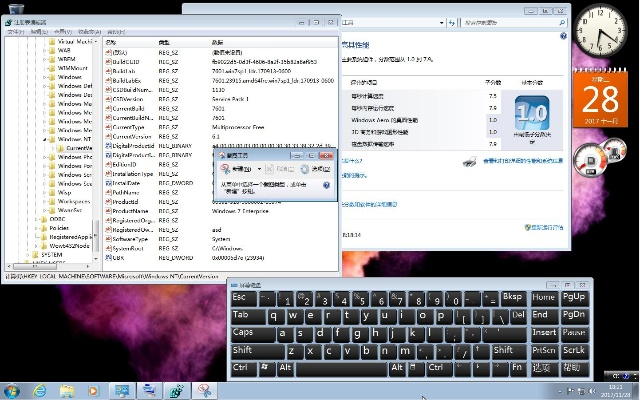Open address bar dropdown in performance window

pyautogui.click(x=441, y=23)
